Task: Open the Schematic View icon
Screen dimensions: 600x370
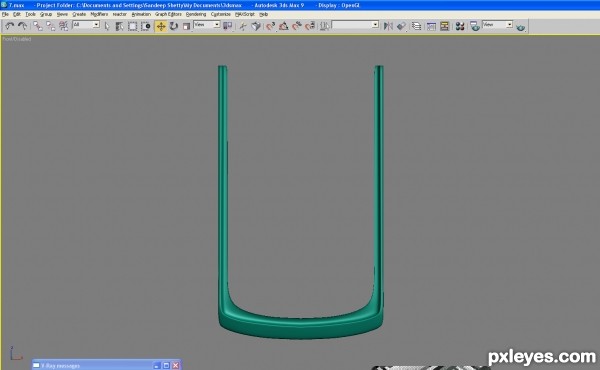Action: [444, 26]
